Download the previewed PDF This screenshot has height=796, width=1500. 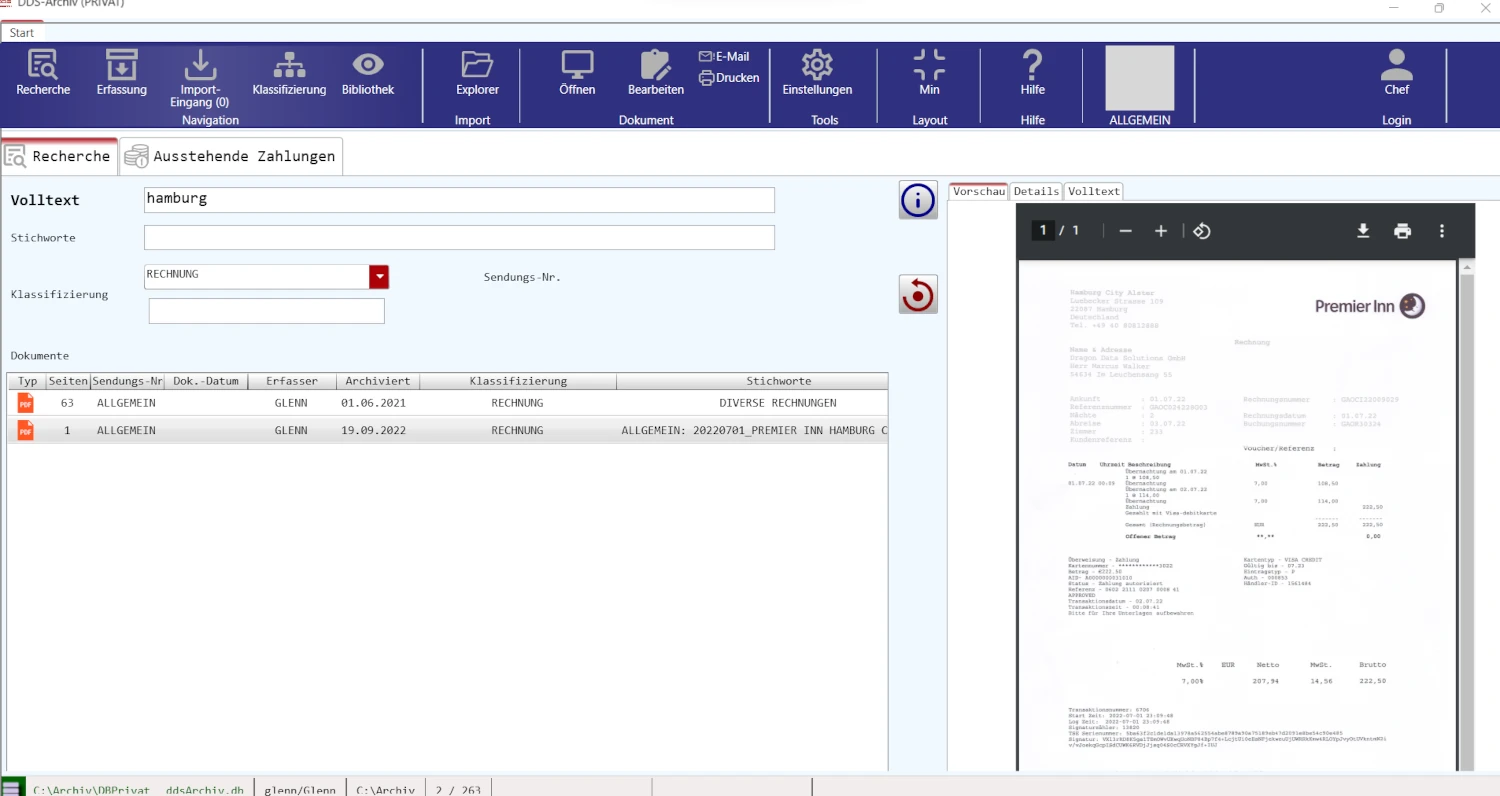(1362, 231)
